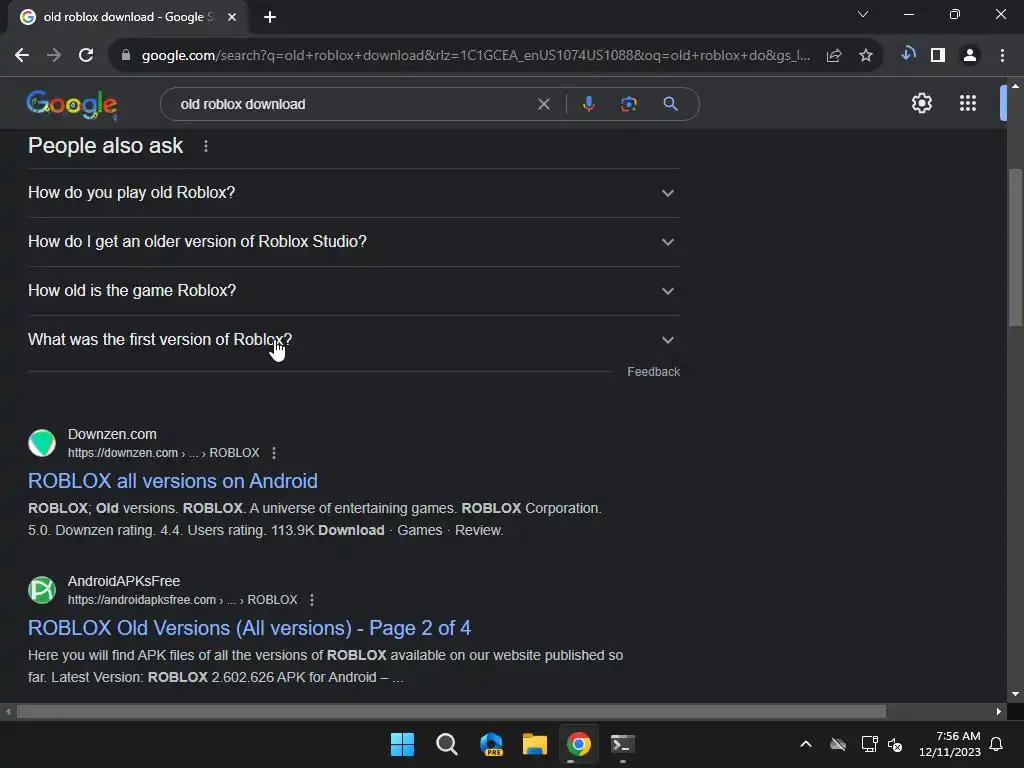Click the scroll right arrow
The height and width of the screenshot is (768, 1024).
point(999,711)
